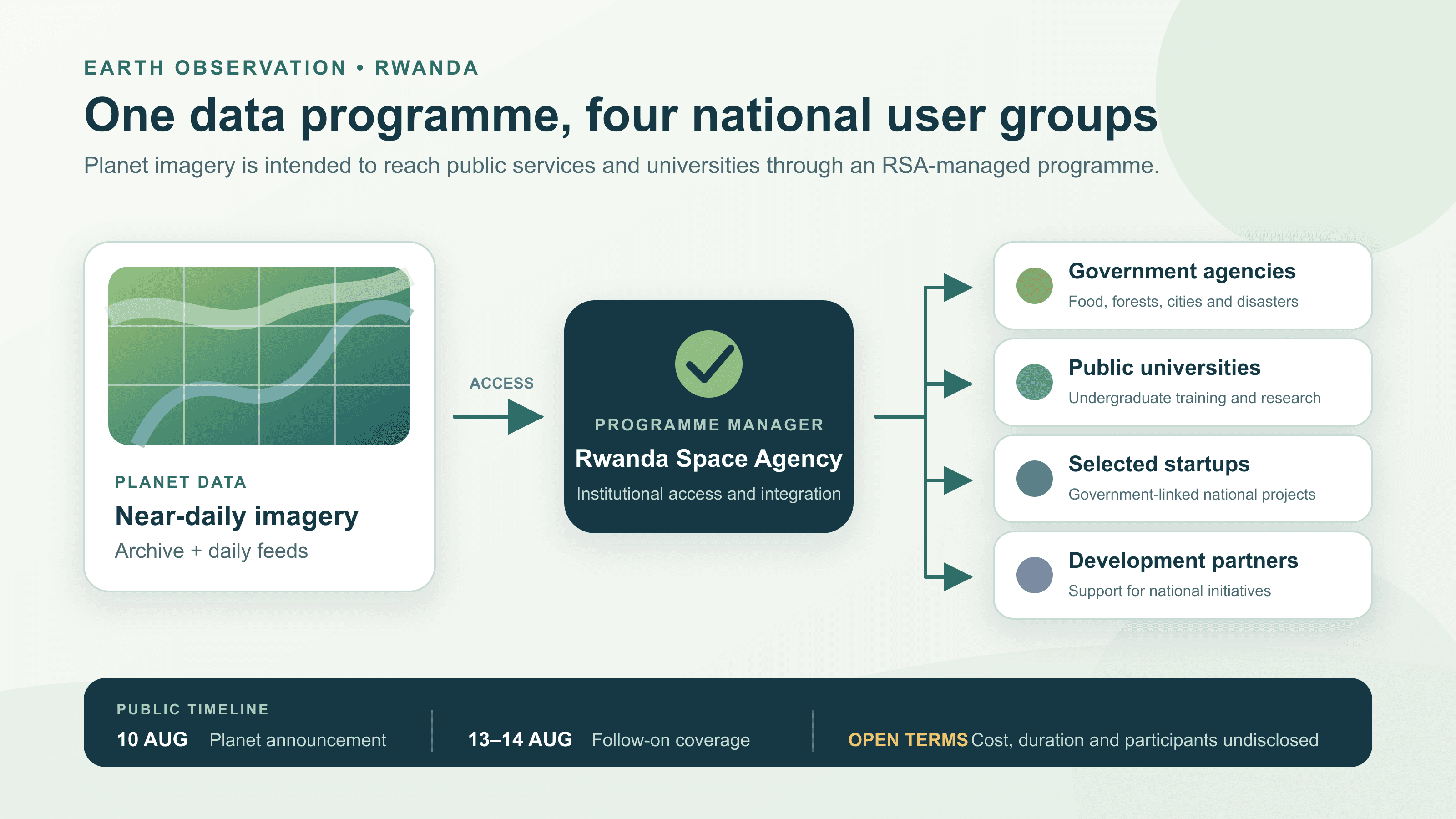
Task: Click the arrowhead pointing to Selected startups
Action: coord(957,480)
